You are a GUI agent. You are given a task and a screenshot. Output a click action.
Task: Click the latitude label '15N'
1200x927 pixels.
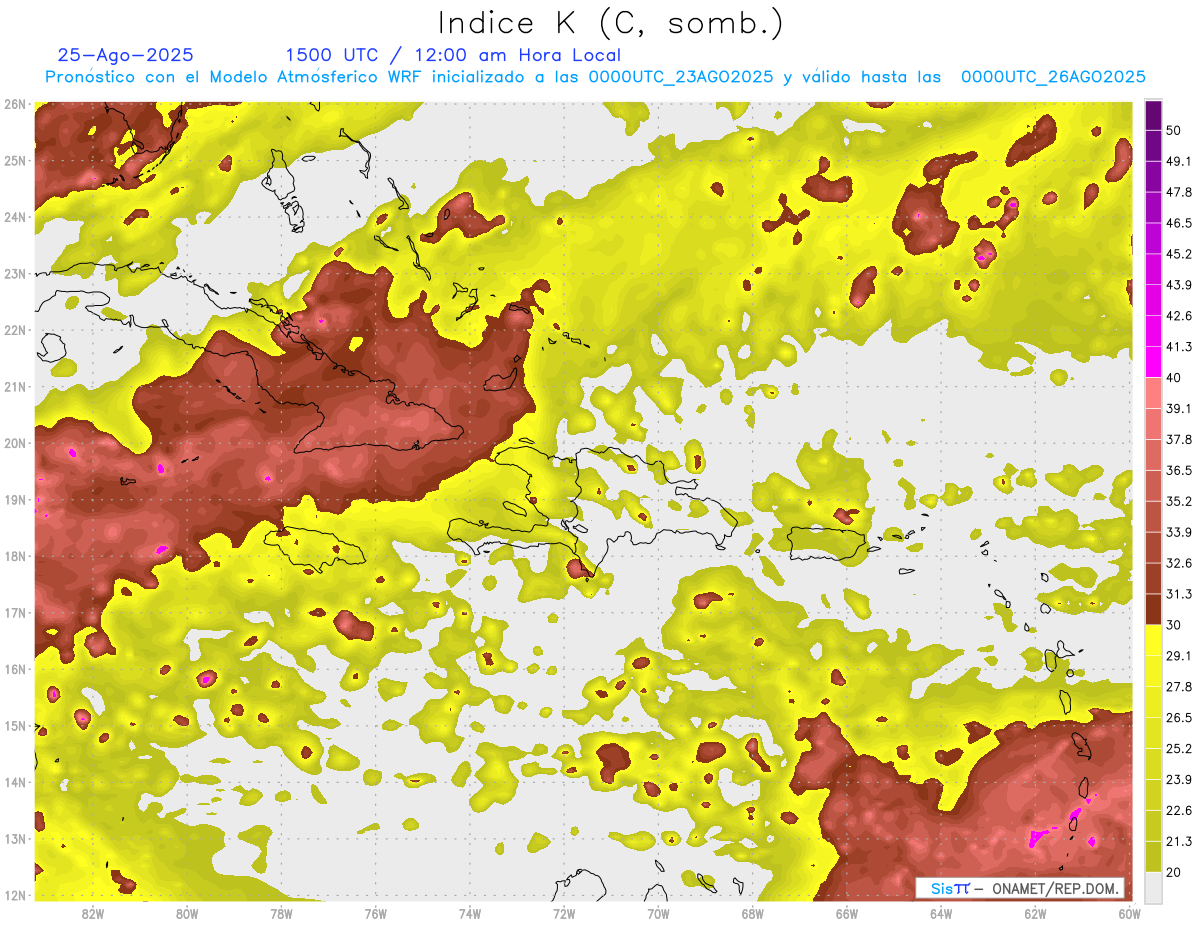[15, 726]
